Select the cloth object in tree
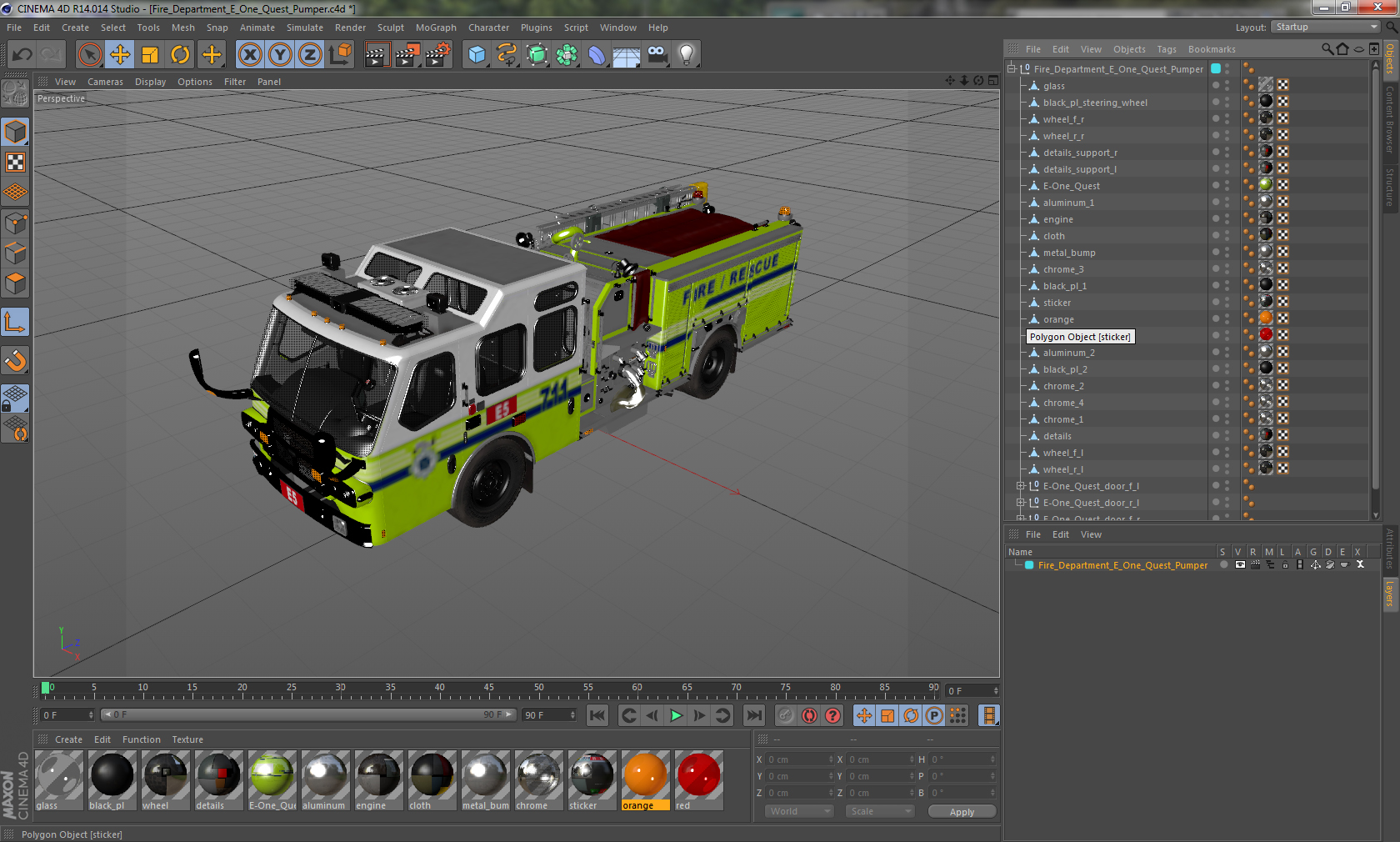 click(x=1054, y=236)
